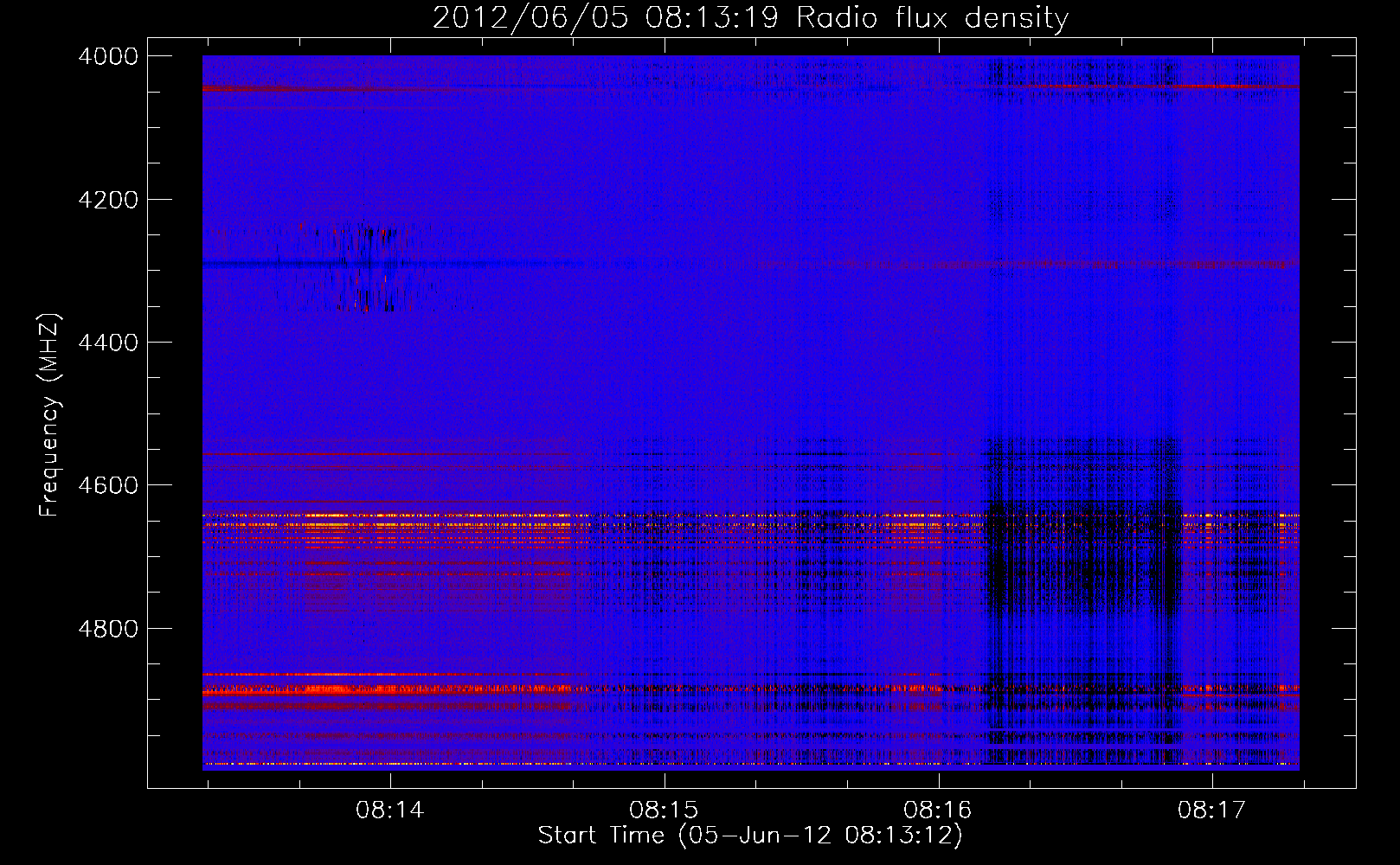Select the 4000 frequency tick label

pos(108,56)
